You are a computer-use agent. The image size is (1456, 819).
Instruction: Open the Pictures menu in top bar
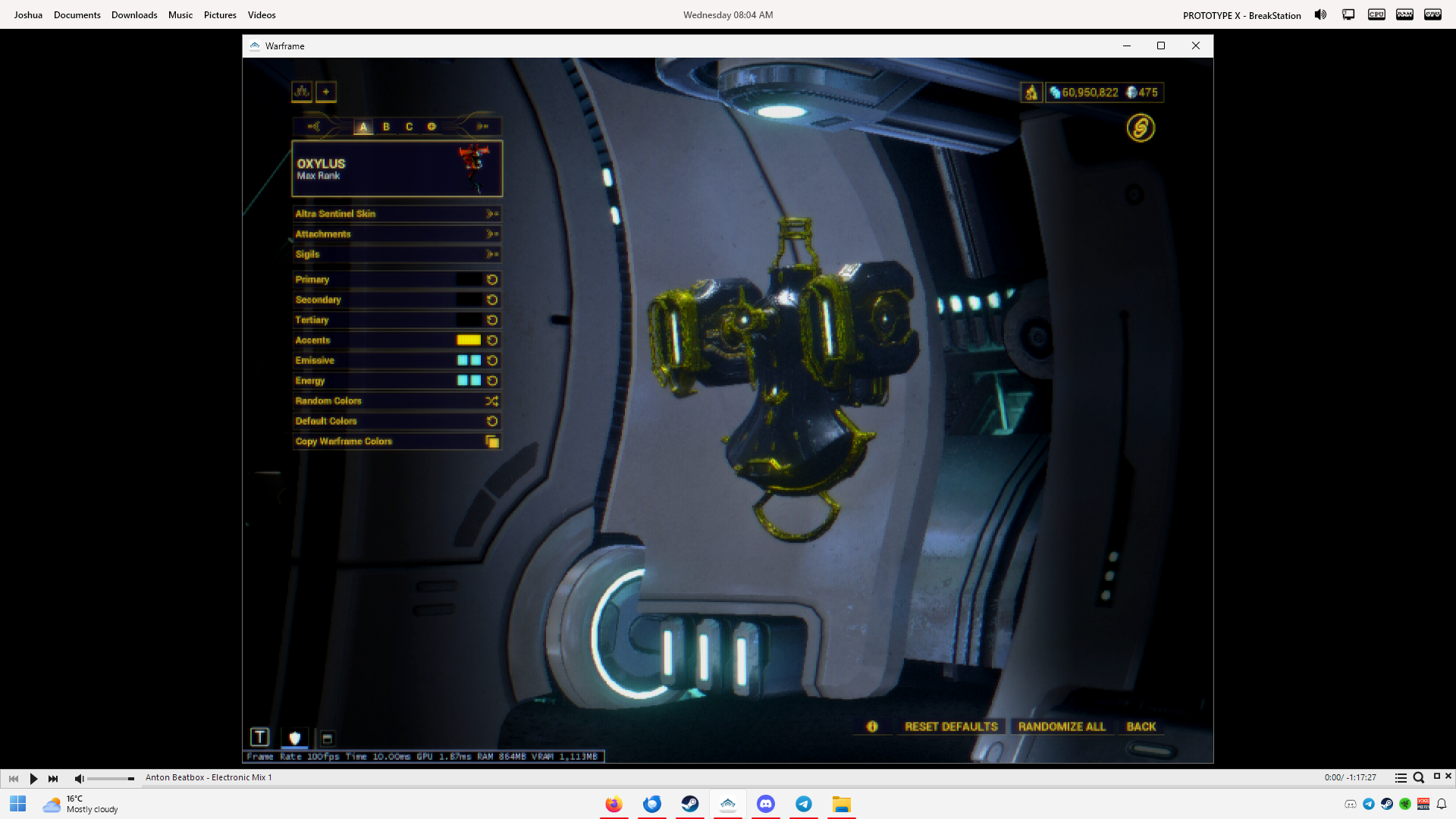tap(220, 15)
